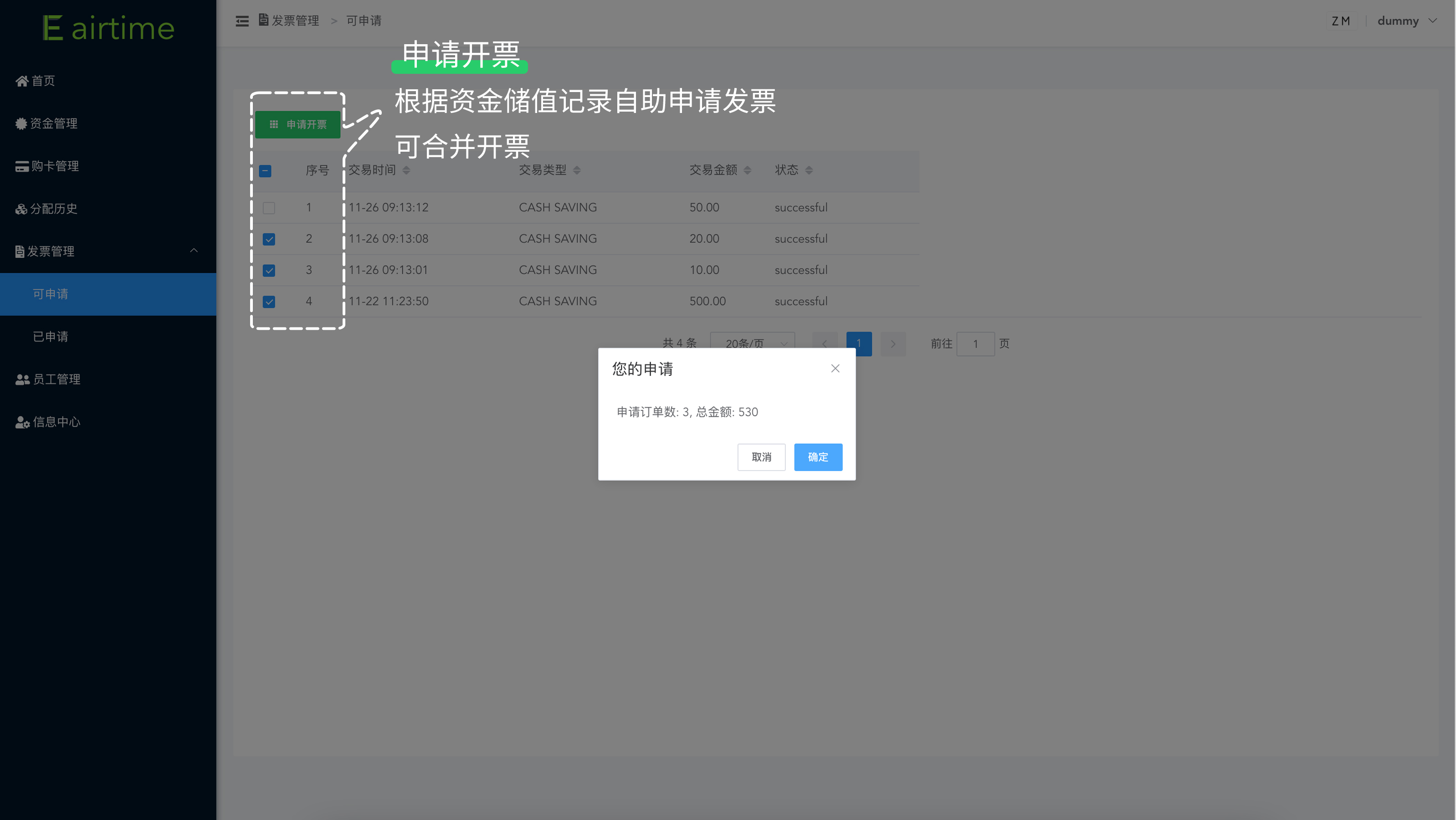Click the ZM region label
Viewport: 1456px width, 820px height.
point(1341,21)
